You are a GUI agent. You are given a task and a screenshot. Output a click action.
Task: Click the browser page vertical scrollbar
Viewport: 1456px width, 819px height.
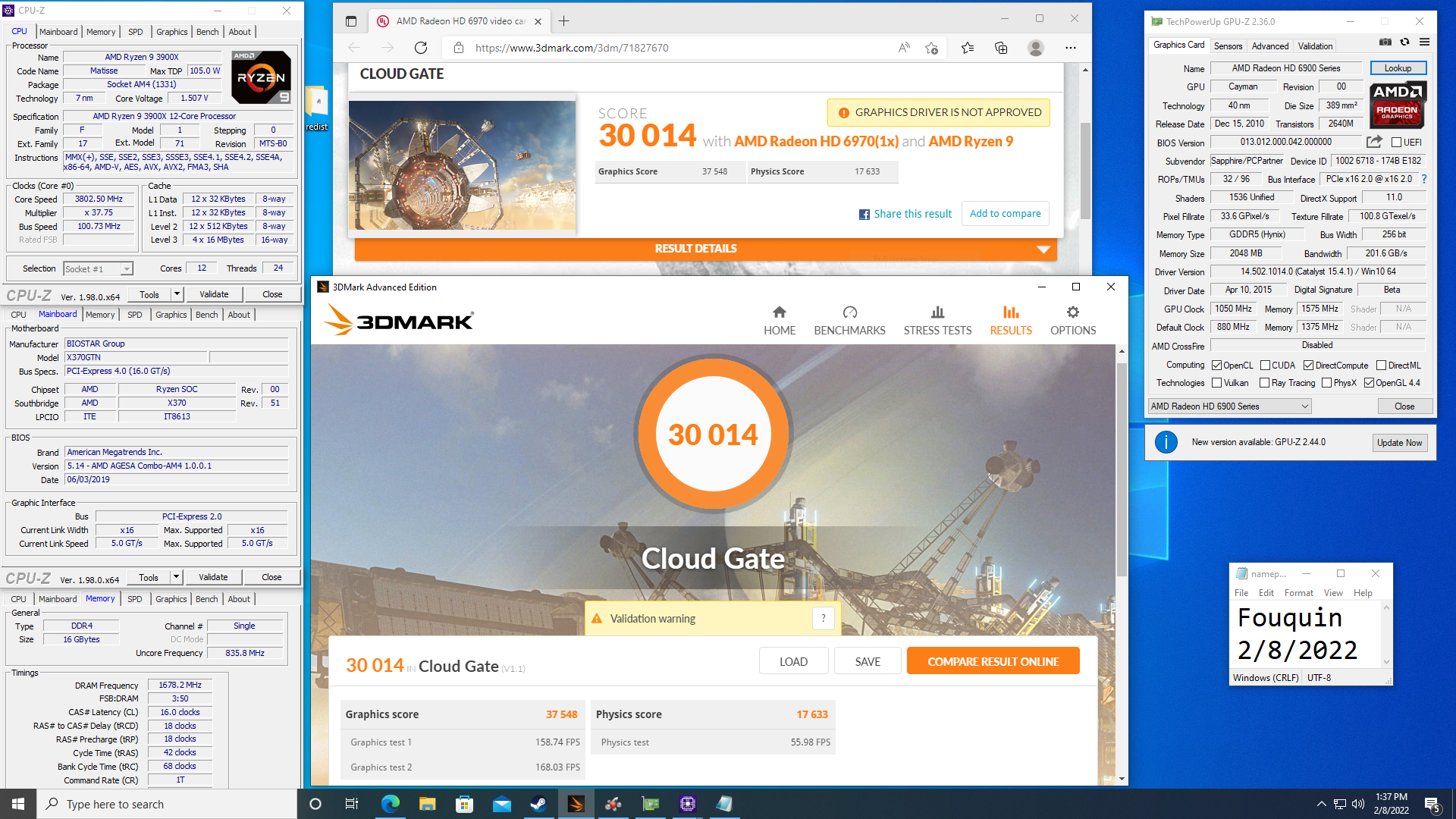[1085, 171]
